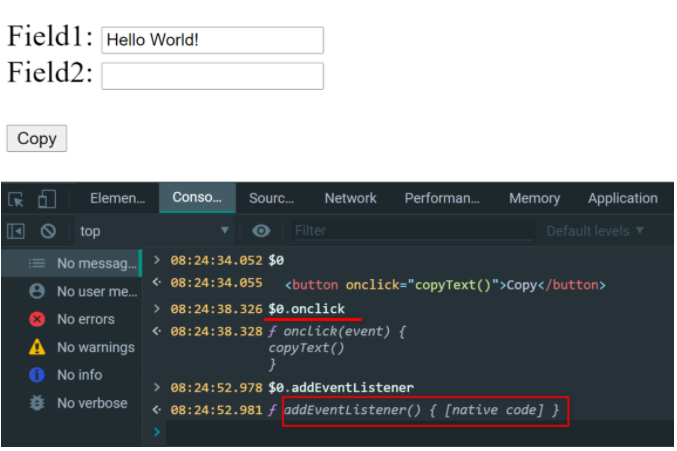Image resolution: width=677 pixels, height=451 pixels.
Task: Open the Default levels dropdown
Action: [595, 231]
